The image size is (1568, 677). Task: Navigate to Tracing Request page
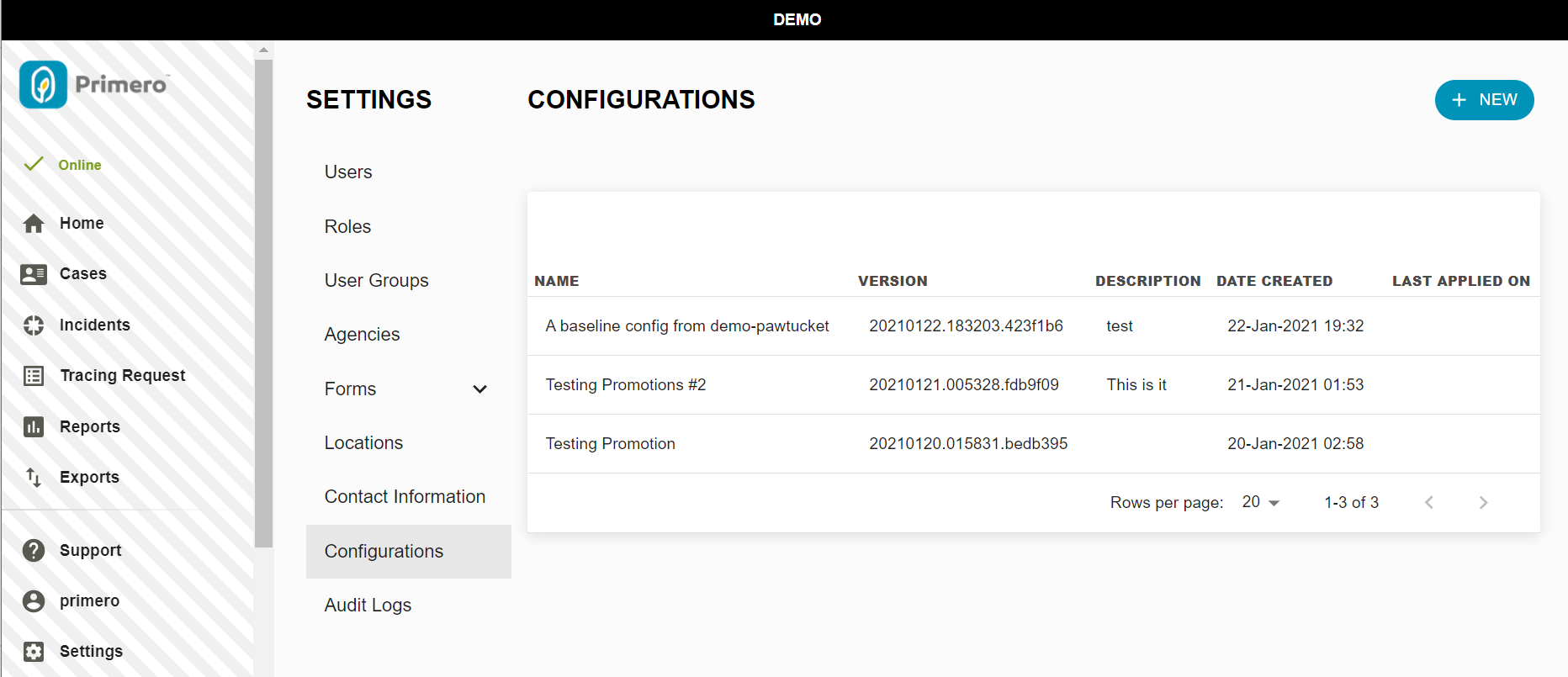(123, 376)
